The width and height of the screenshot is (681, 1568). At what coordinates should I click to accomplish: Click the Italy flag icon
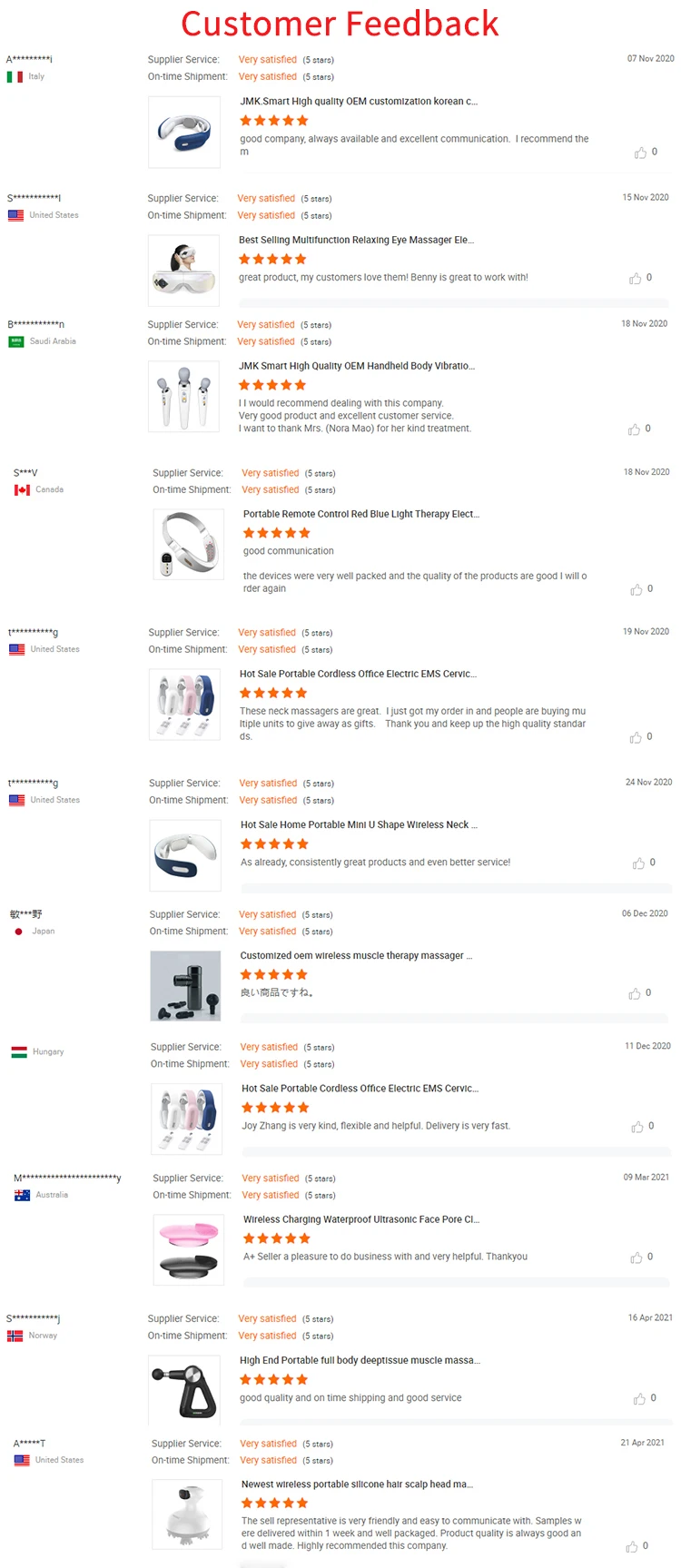point(15,77)
